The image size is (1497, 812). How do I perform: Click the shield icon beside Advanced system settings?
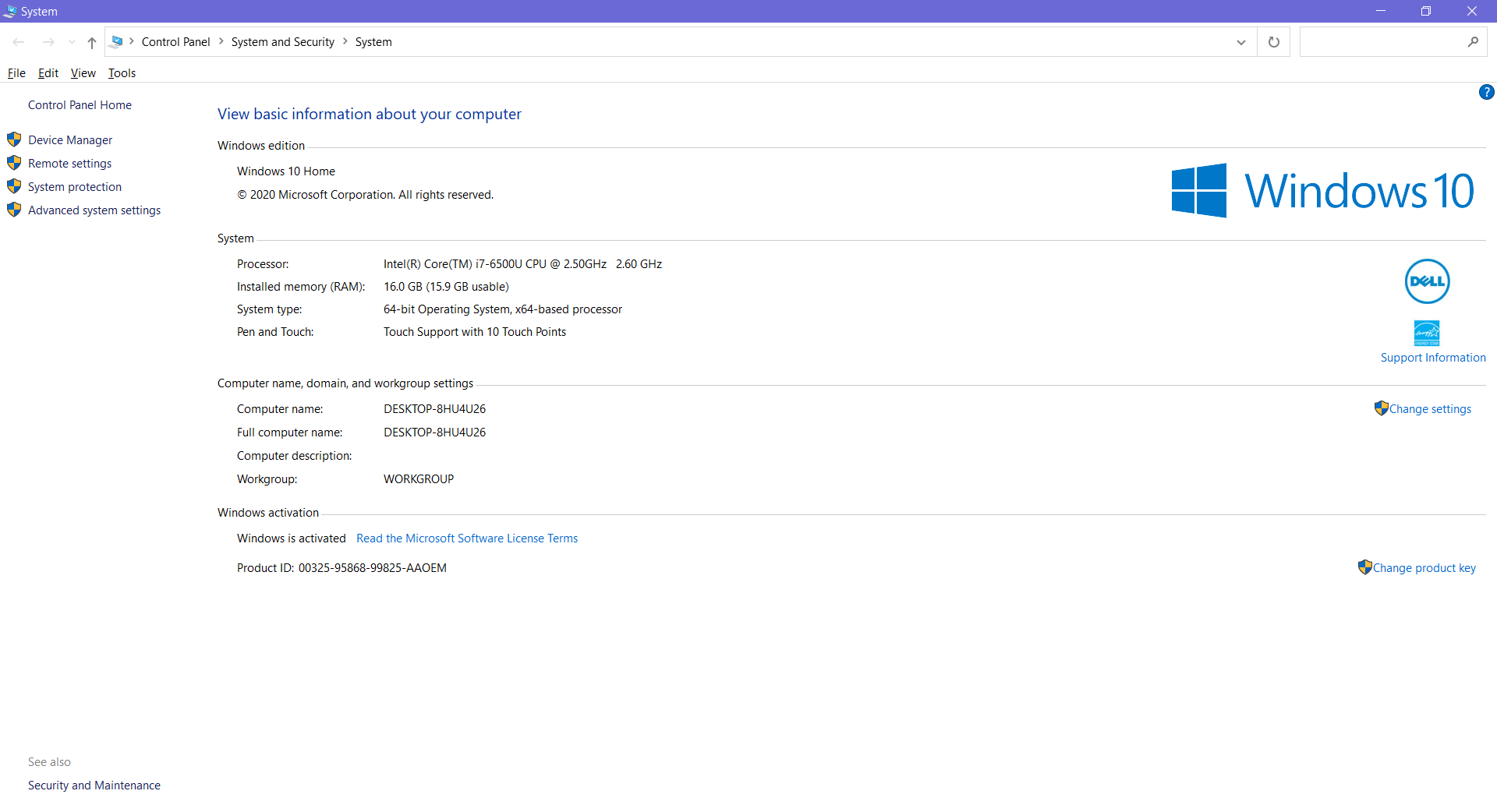click(14, 210)
